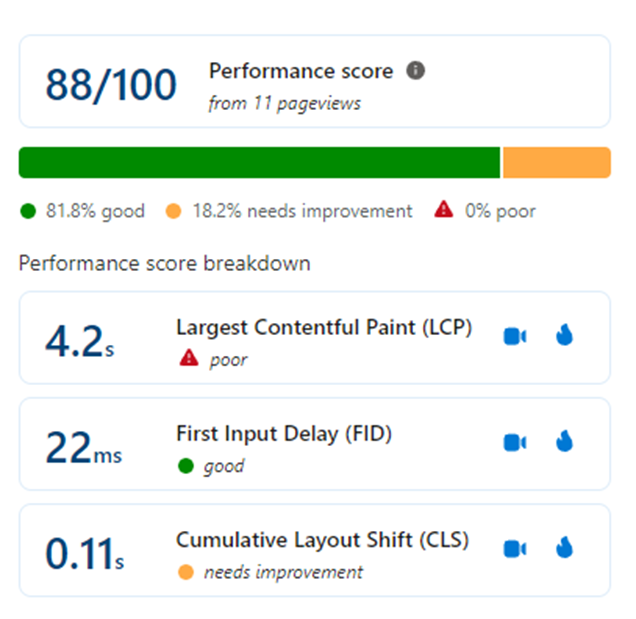Select the 18.2% needs improvement legend item
636x619 pixels.
[289, 211]
